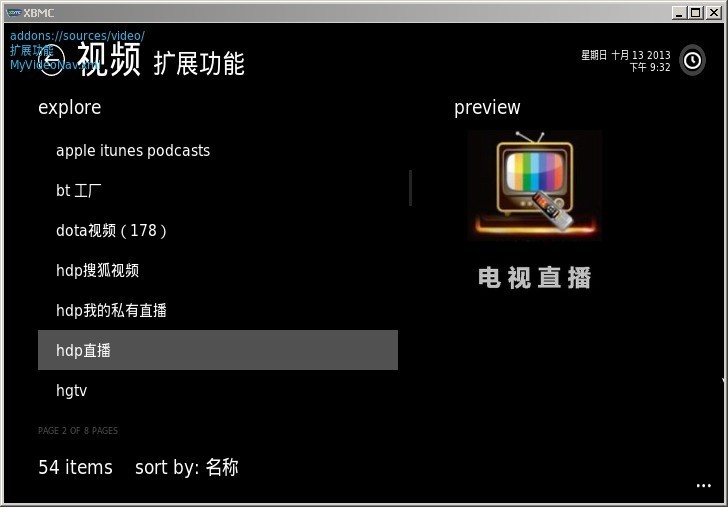728x507 pixels.
Task: Click the list scrollbar handle
Action: point(410,188)
